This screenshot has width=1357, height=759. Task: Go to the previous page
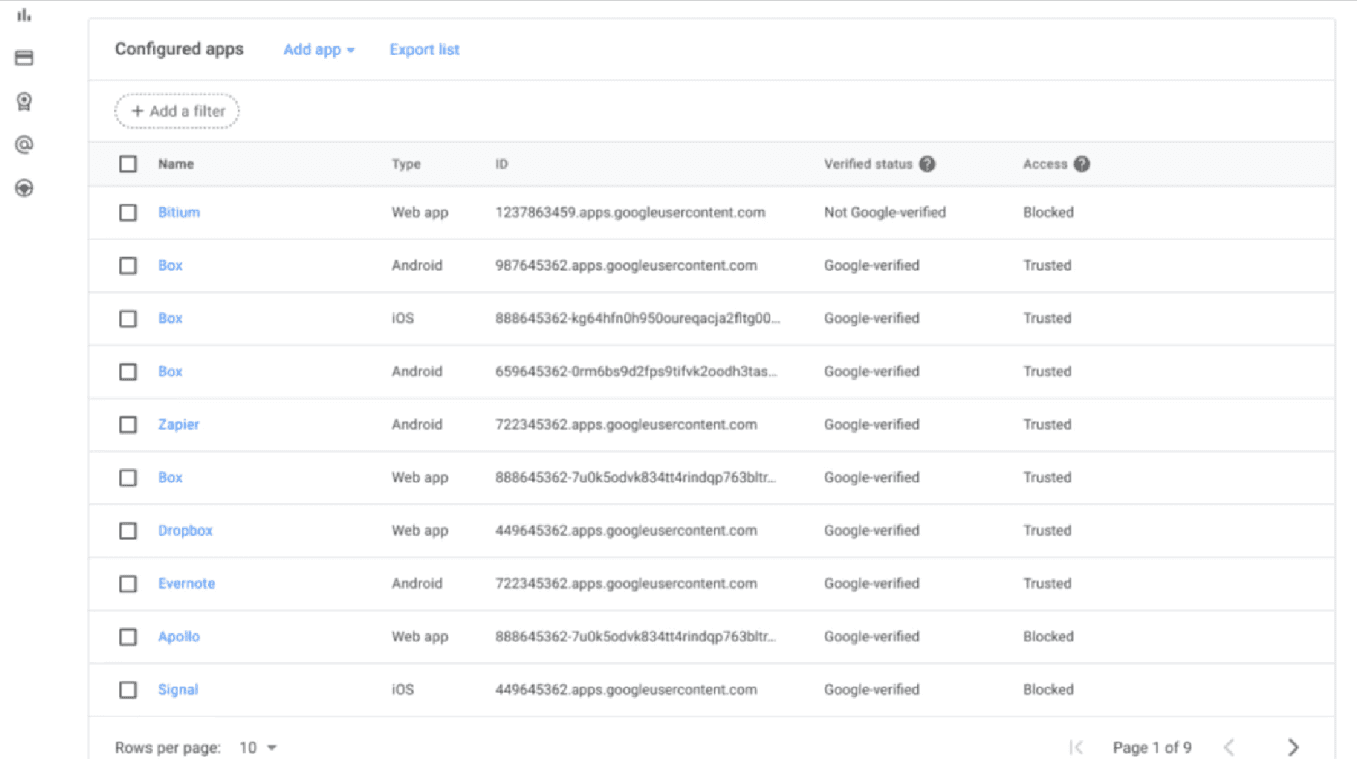click(x=1229, y=747)
